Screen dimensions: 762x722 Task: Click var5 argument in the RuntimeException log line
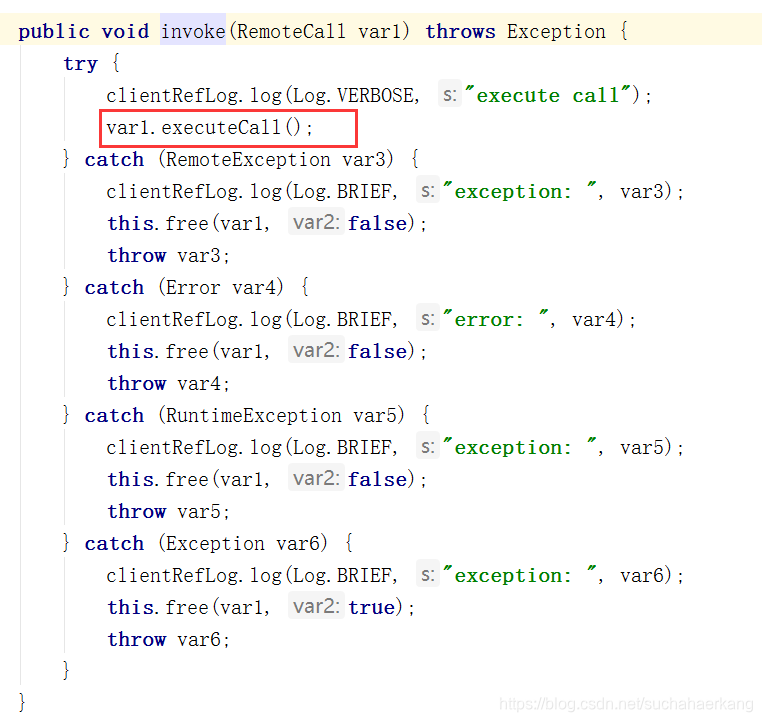click(x=641, y=447)
